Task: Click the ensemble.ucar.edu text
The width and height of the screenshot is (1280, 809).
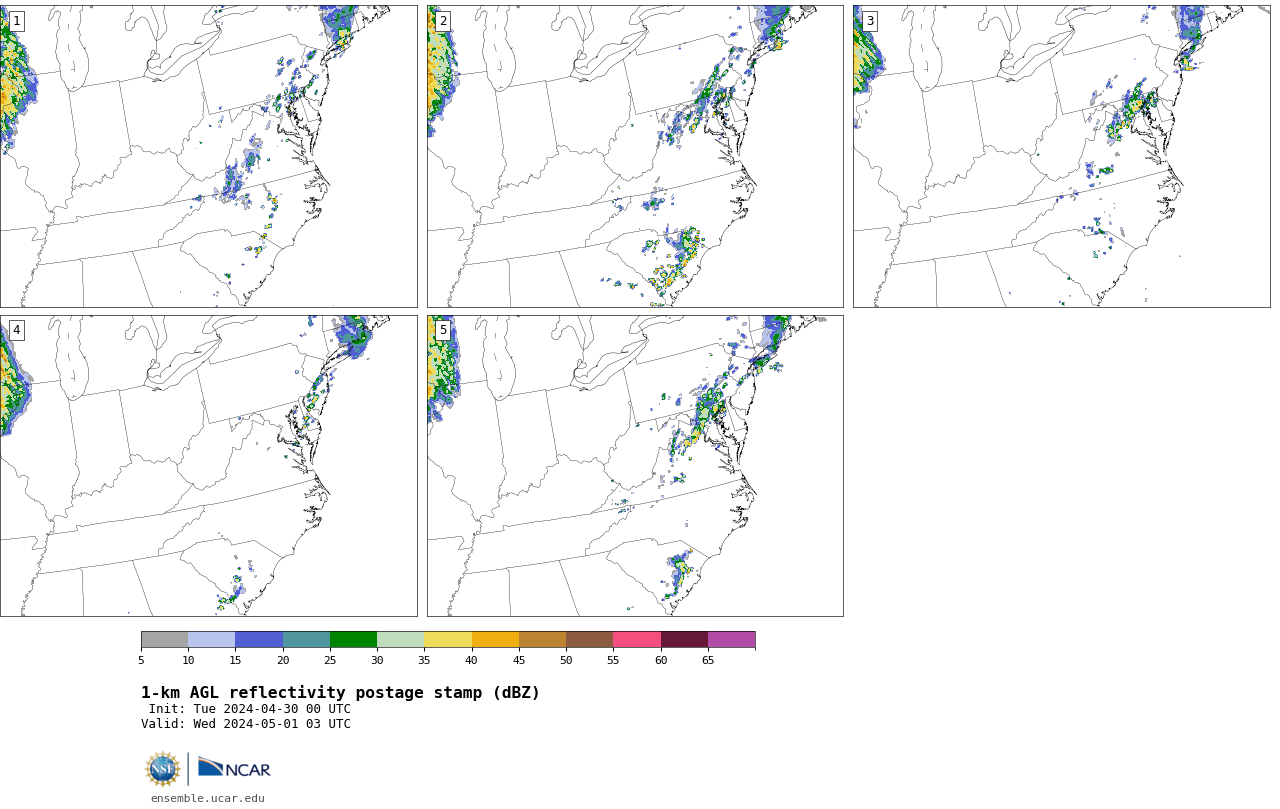Action: click(208, 798)
